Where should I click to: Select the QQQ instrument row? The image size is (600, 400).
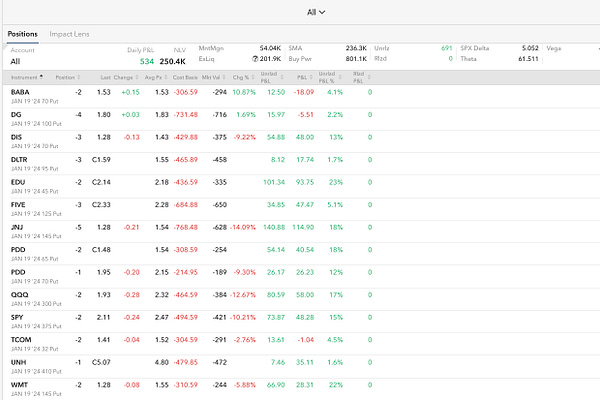coord(301,299)
